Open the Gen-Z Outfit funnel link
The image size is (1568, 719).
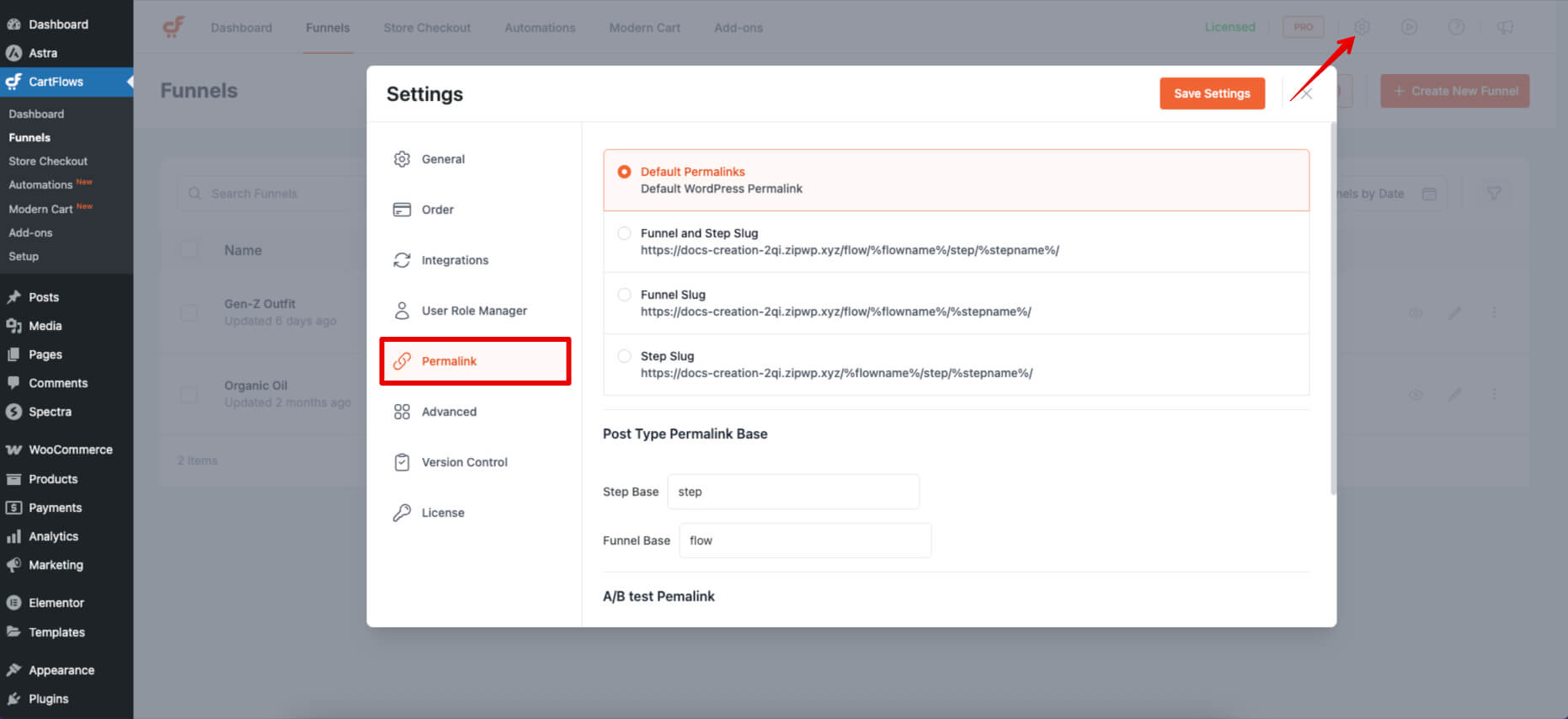tap(259, 304)
